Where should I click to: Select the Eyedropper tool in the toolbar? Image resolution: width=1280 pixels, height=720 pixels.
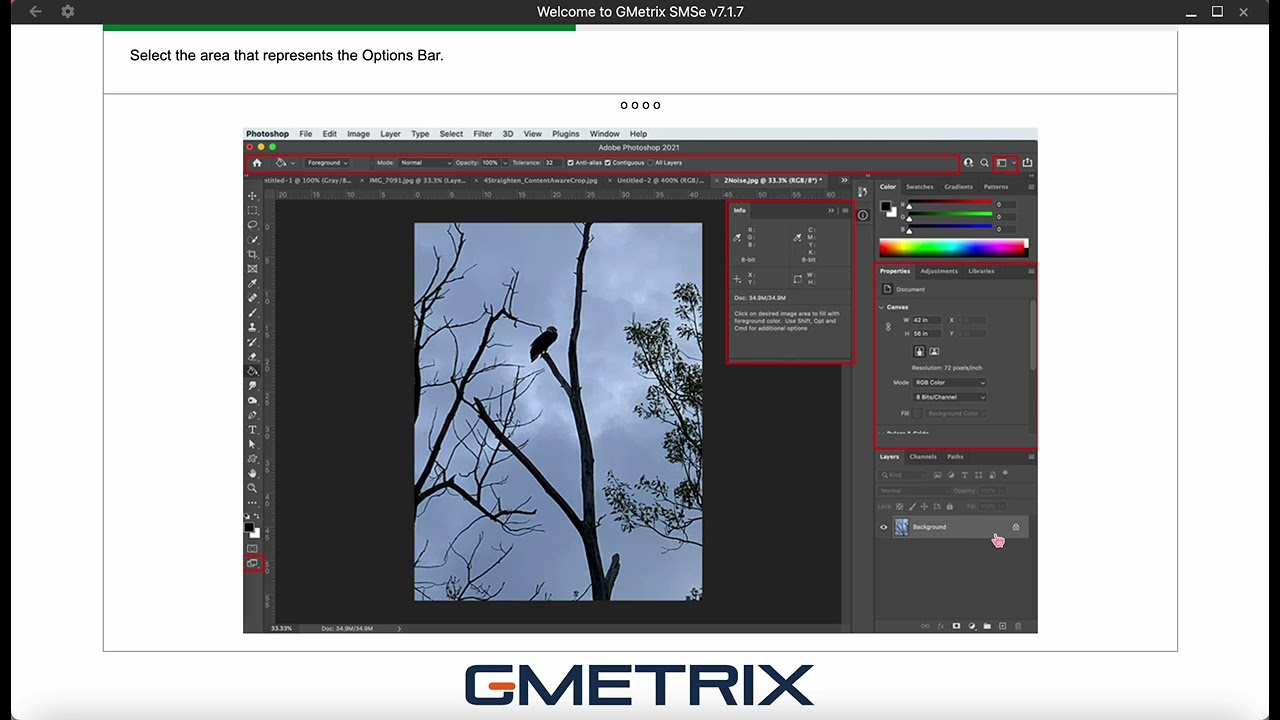point(252,283)
